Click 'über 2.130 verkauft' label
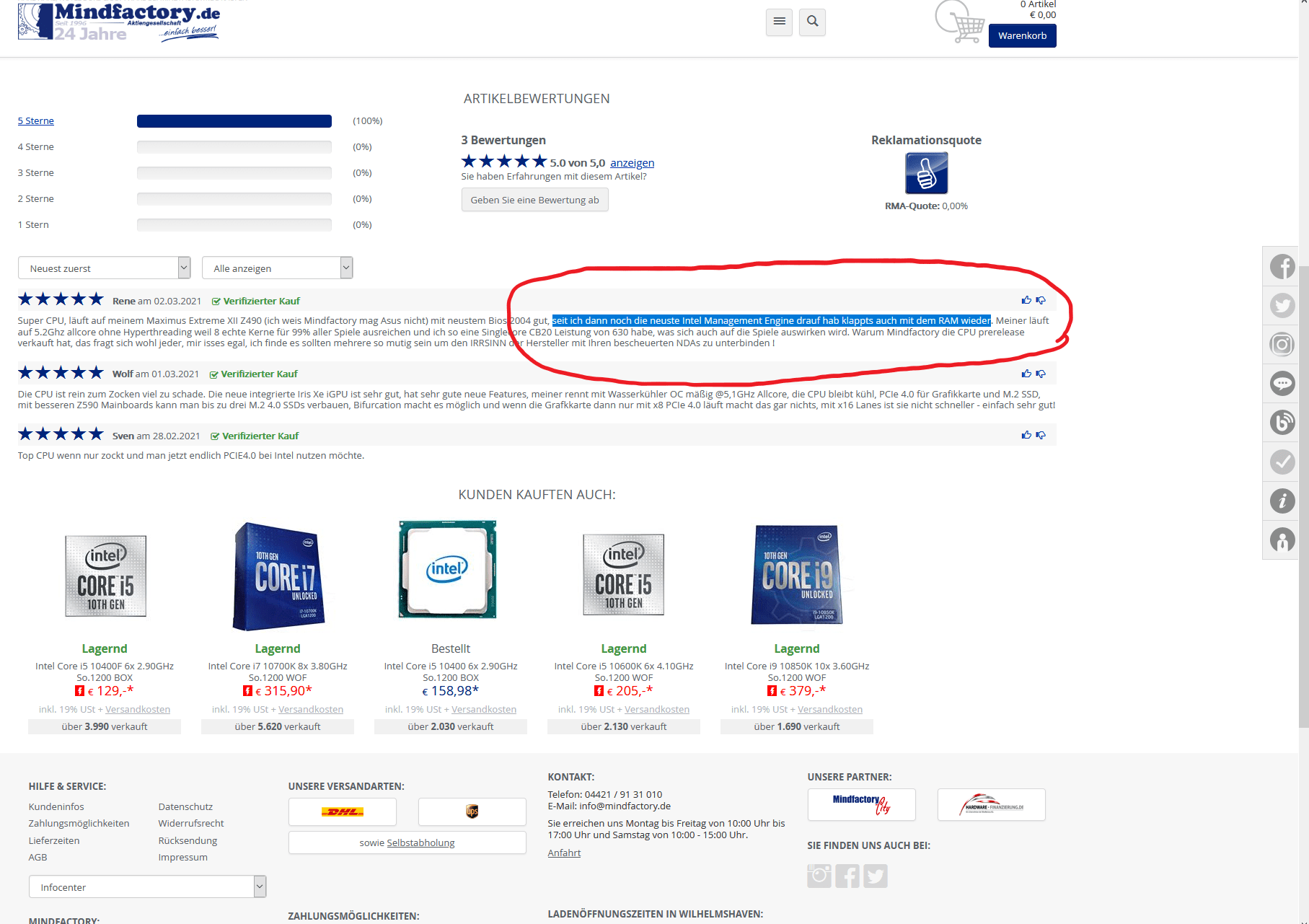 [x=624, y=726]
